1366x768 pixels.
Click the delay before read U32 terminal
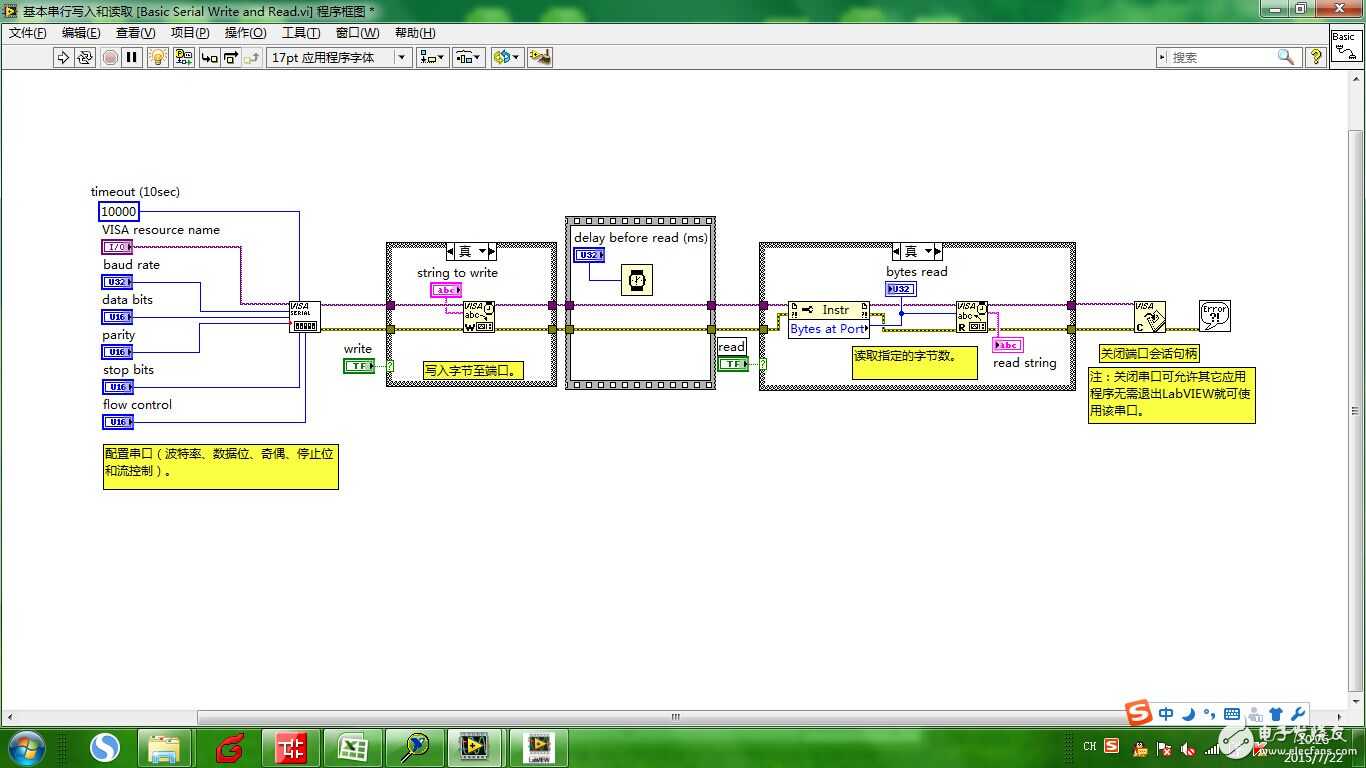coord(589,255)
